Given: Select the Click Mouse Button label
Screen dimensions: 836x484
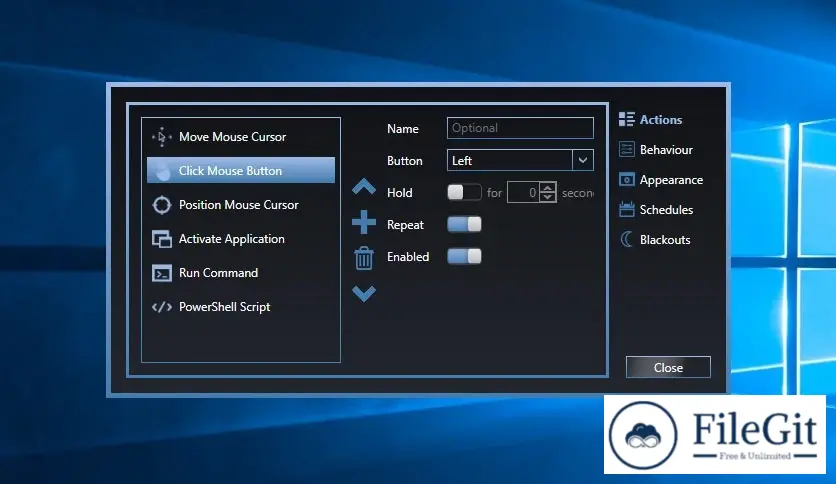Looking at the screenshot, I should [230, 171].
